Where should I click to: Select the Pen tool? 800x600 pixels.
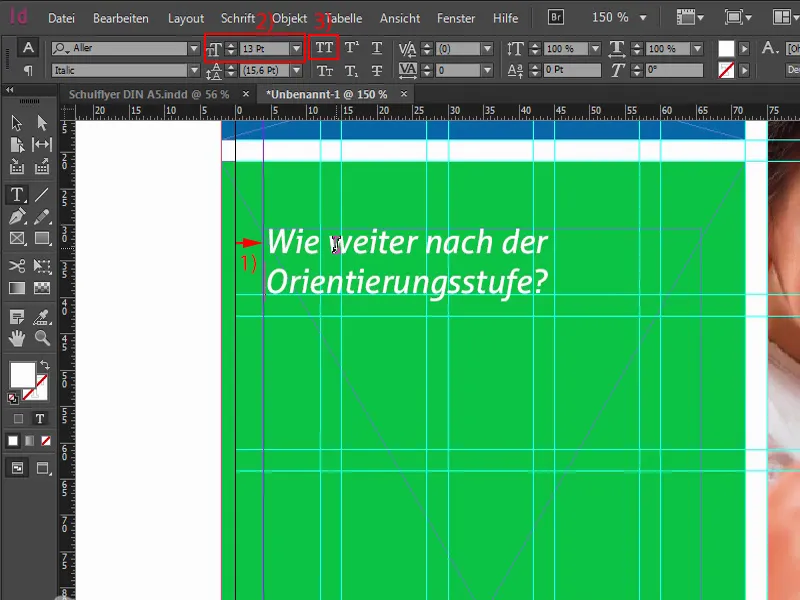point(17,216)
